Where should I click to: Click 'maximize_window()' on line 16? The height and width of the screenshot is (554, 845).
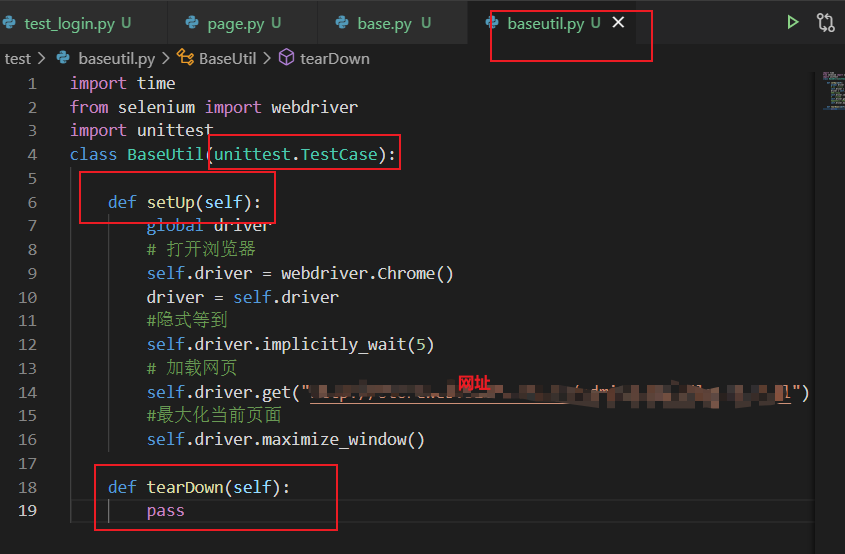343,439
